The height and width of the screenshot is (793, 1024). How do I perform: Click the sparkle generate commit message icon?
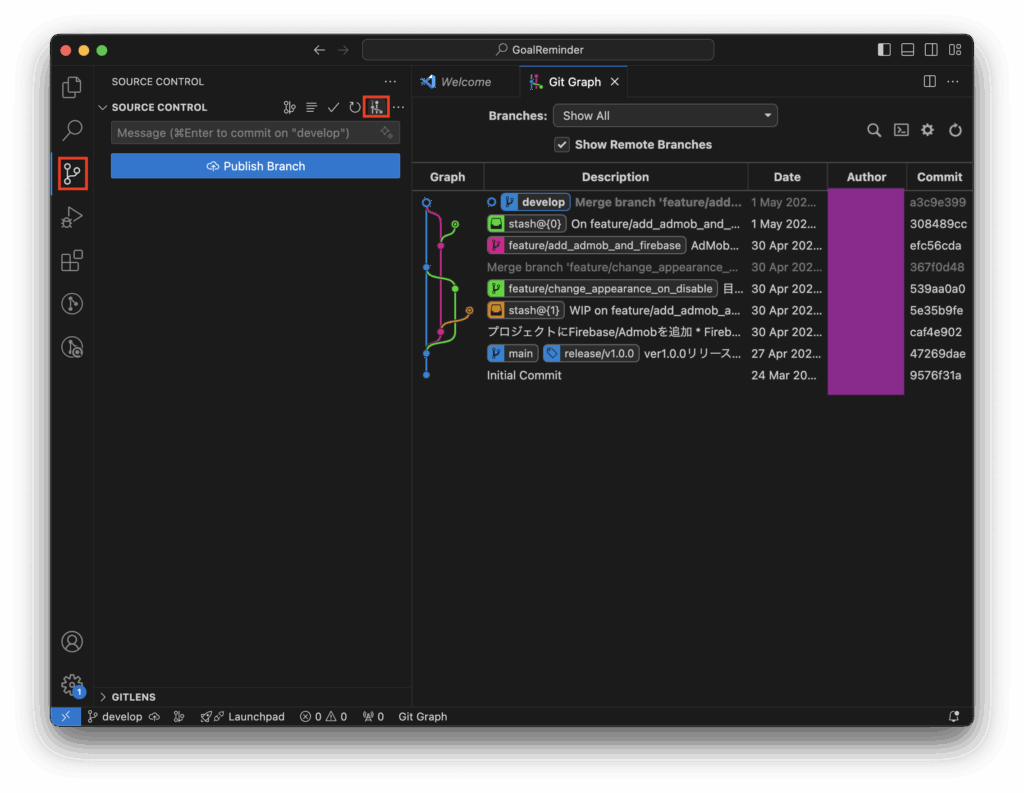pos(387,133)
